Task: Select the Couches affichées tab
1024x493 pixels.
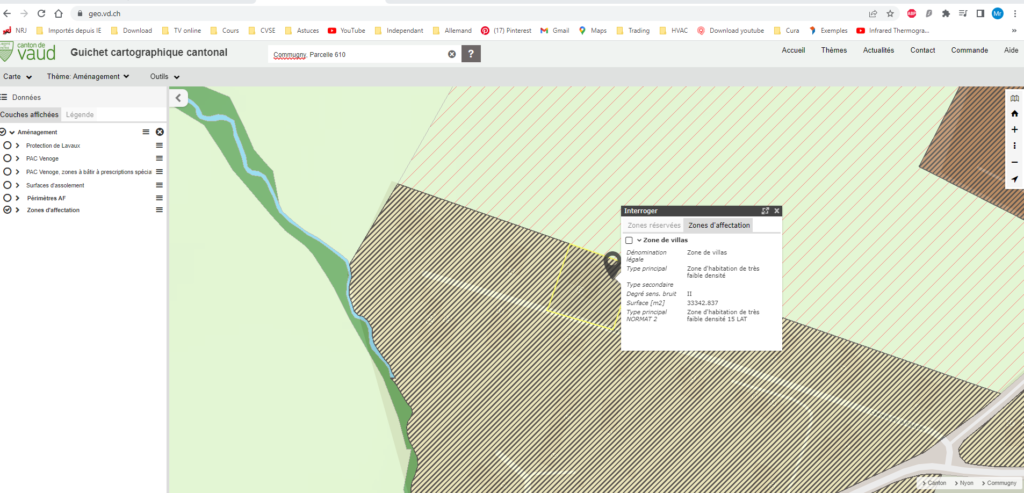Action: [29, 115]
